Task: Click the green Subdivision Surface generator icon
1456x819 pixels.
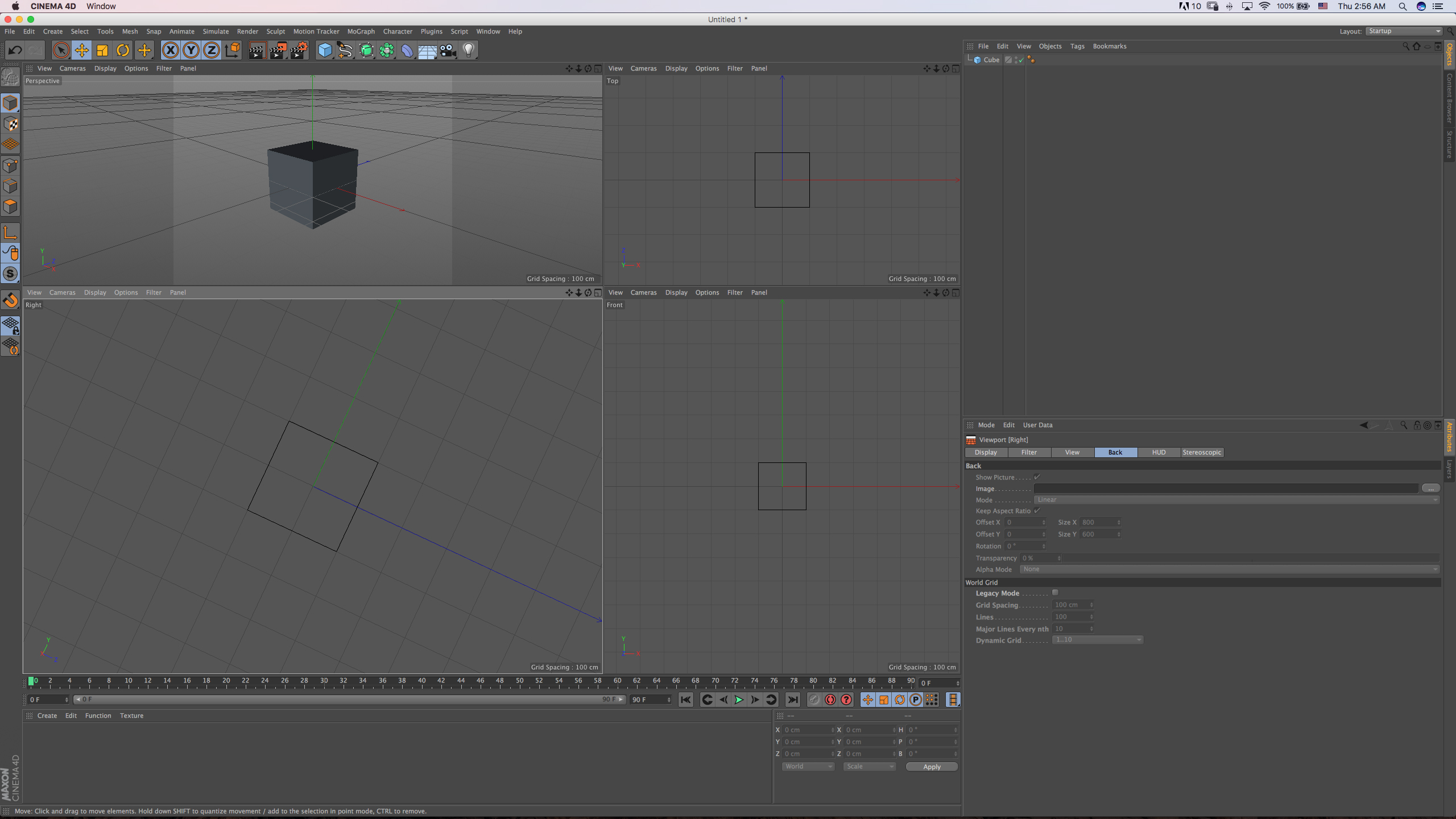Action: 366,50
